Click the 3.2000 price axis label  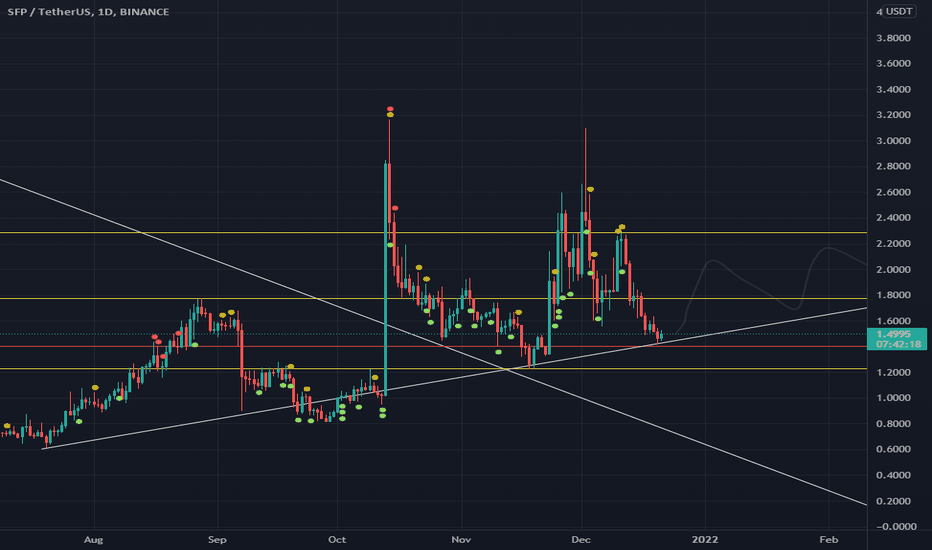893,115
